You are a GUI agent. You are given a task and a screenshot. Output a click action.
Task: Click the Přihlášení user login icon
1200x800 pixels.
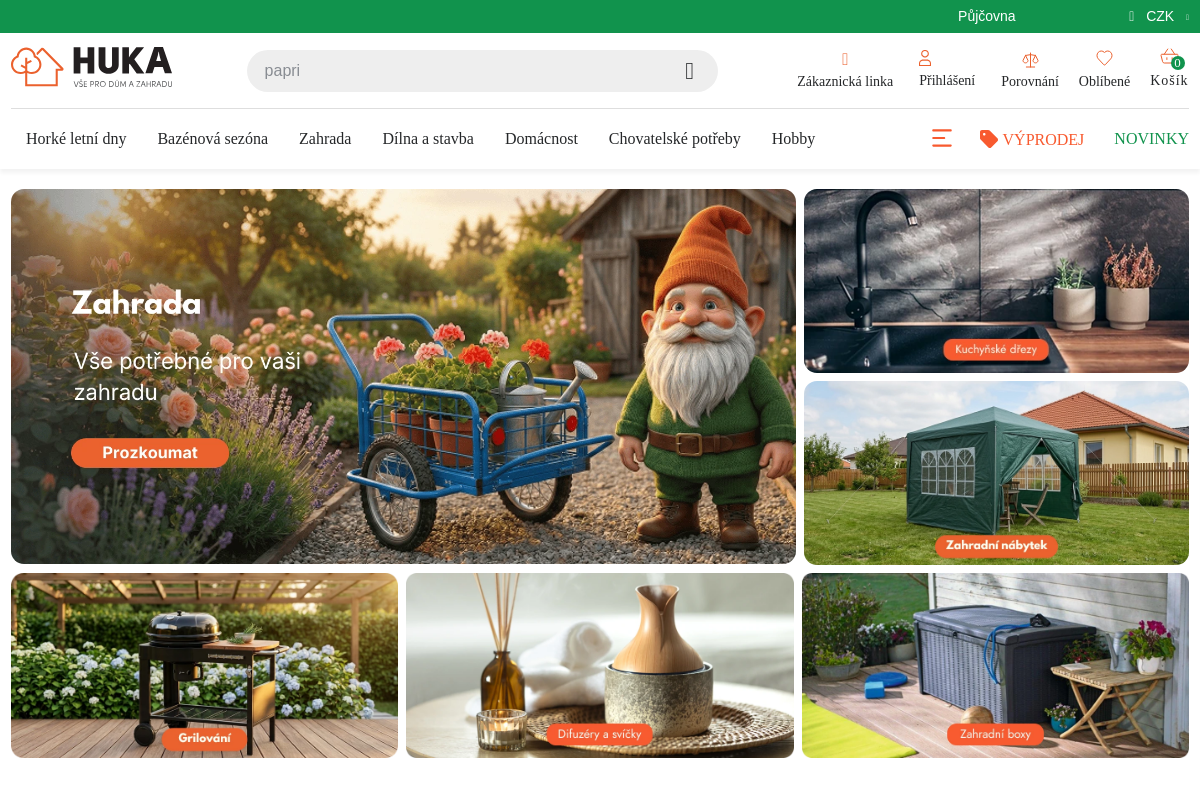(x=925, y=58)
